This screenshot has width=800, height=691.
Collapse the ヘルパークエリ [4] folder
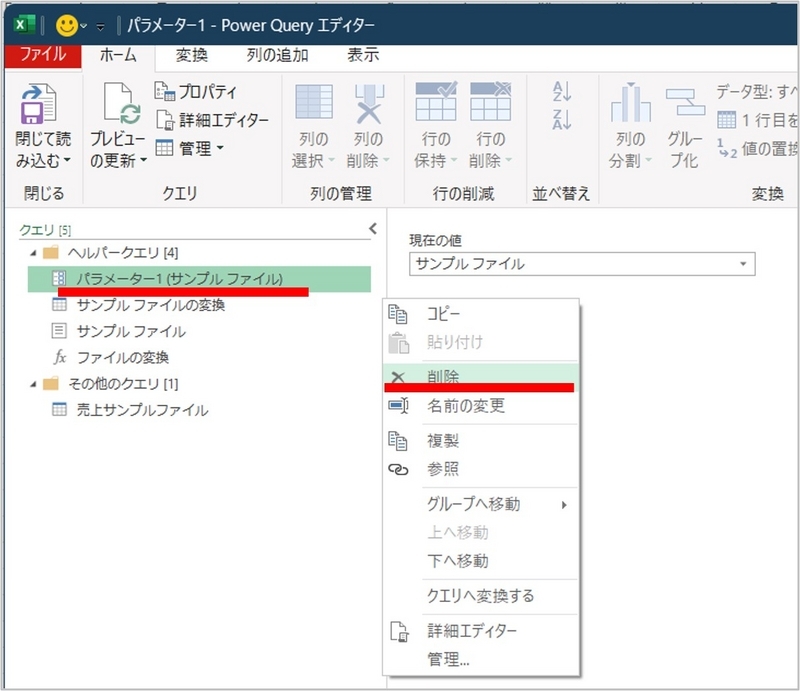[33, 253]
